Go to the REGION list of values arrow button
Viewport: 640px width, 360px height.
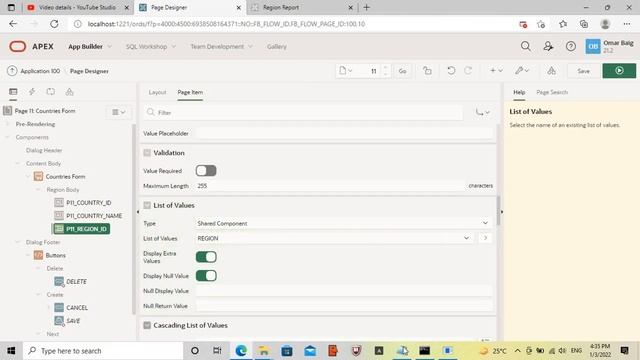tap(485, 238)
